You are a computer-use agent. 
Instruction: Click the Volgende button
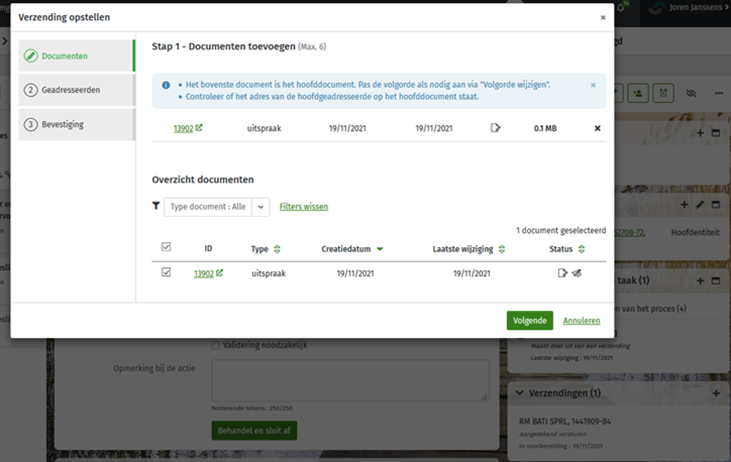point(530,321)
